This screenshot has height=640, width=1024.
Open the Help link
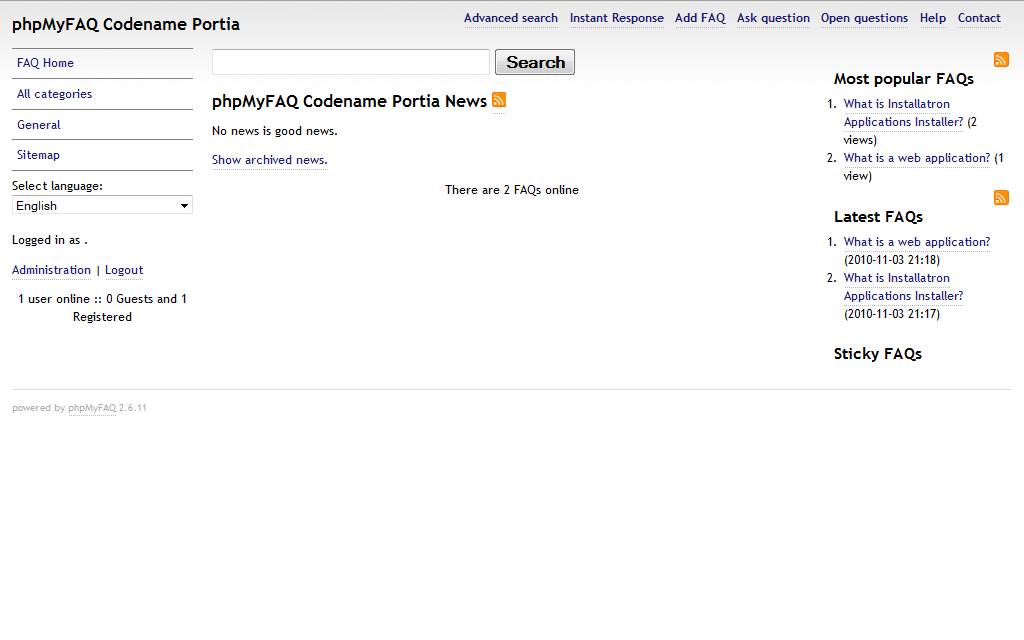(932, 18)
